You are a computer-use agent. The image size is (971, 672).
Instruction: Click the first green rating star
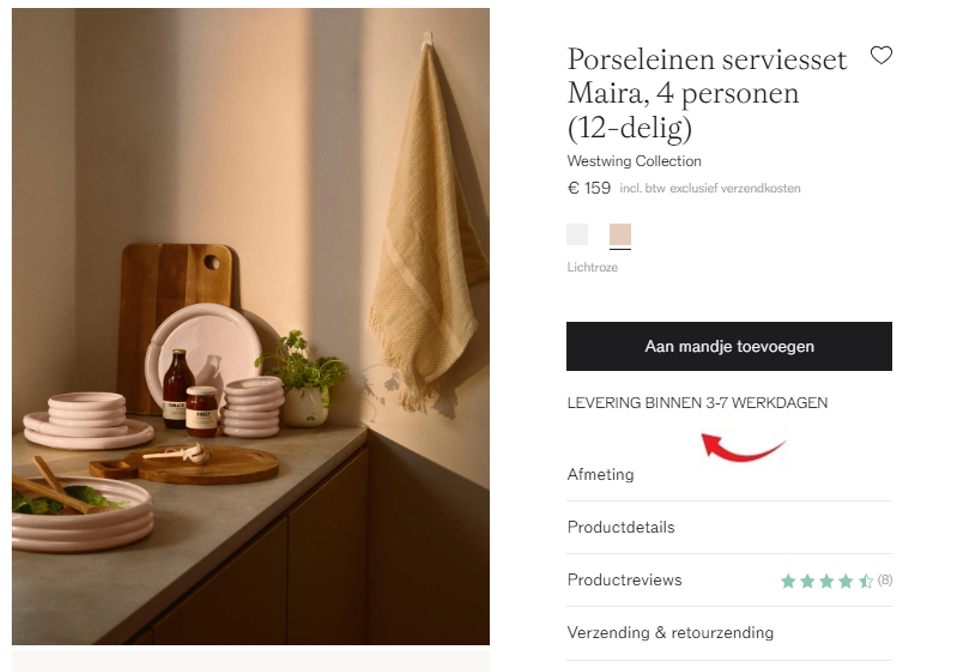tap(788, 581)
